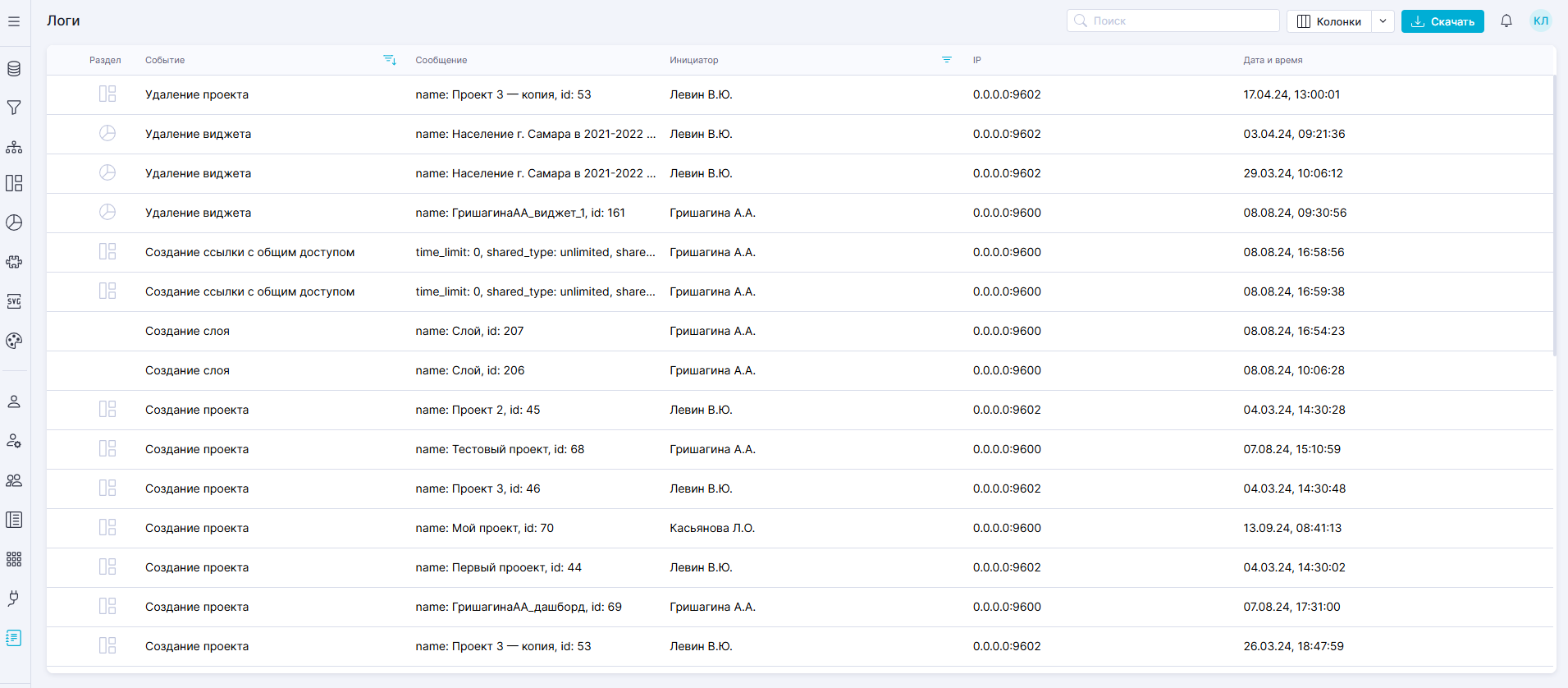Select date 26.03.24, 18:47:59
Viewport: 1568px width, 688px height.
[x=1293, y=646]
